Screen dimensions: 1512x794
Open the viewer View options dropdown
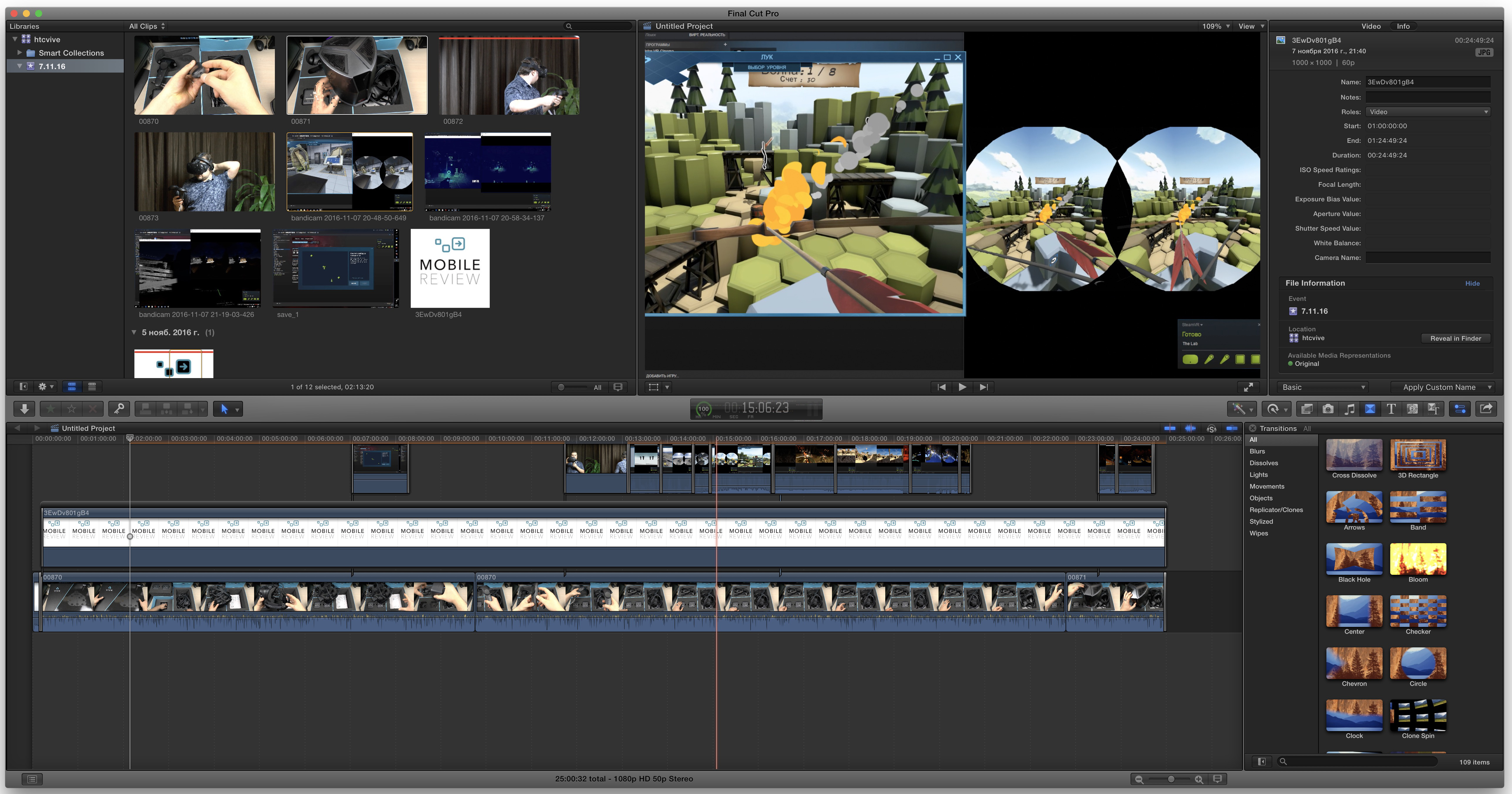pos(1251,26)
